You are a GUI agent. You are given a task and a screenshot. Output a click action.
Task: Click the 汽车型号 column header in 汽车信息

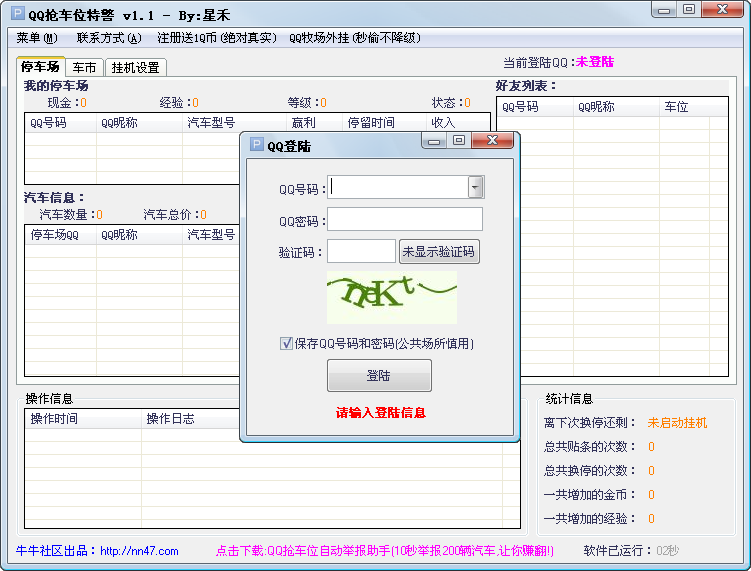(211, 235)
